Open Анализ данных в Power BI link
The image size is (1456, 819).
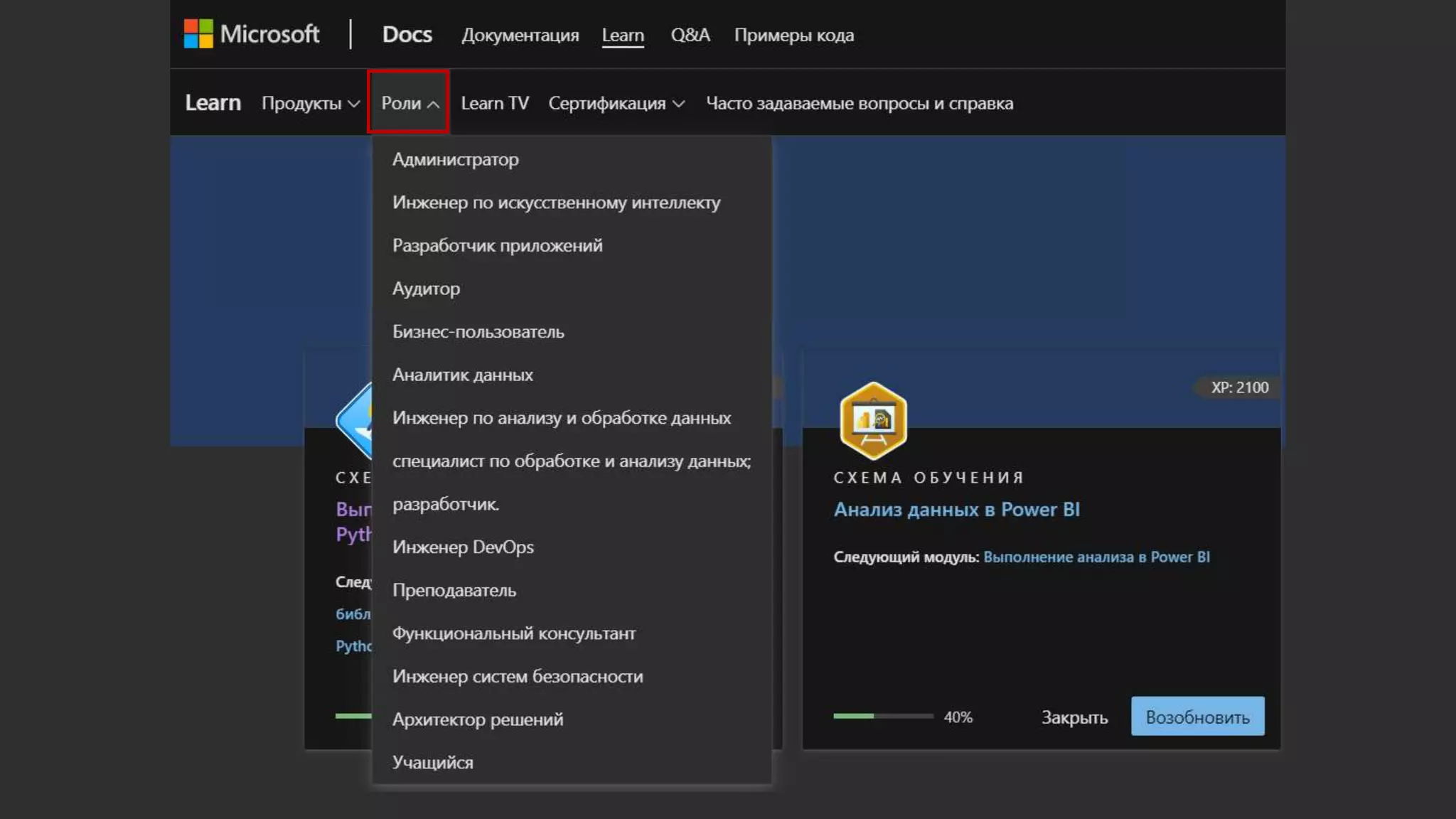pyautogui.click(x=956, y=510)
